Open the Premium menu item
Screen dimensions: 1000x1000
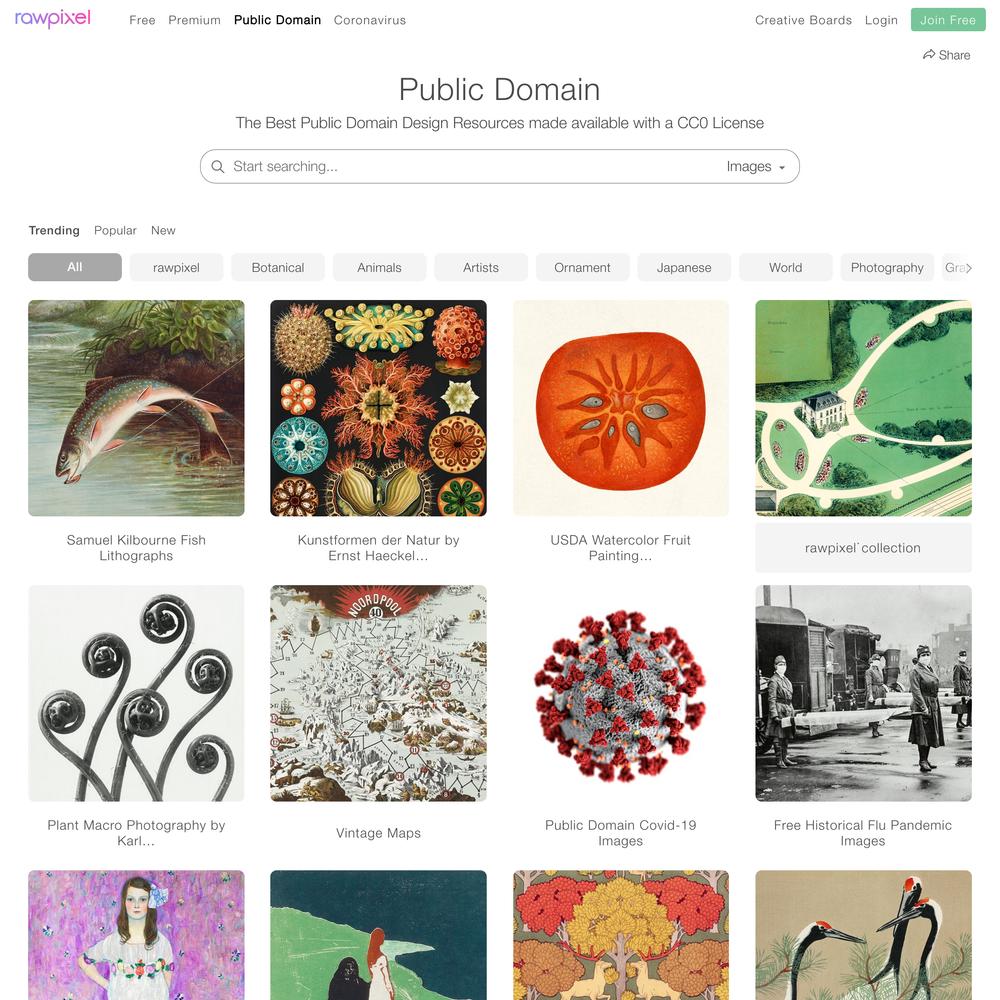[x=194, y=20]
